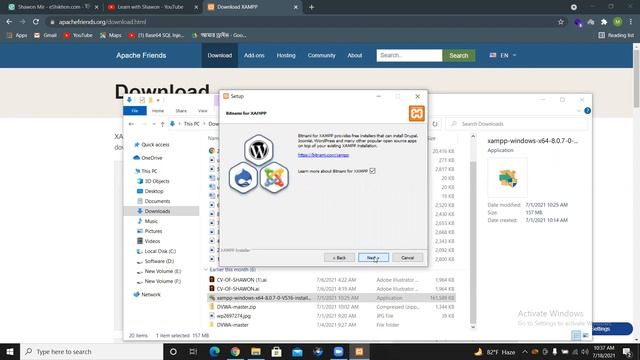The height and width of the screenshot is (360, 640).
Task: Click Apache Friends site title
Action: pos(141,55)
